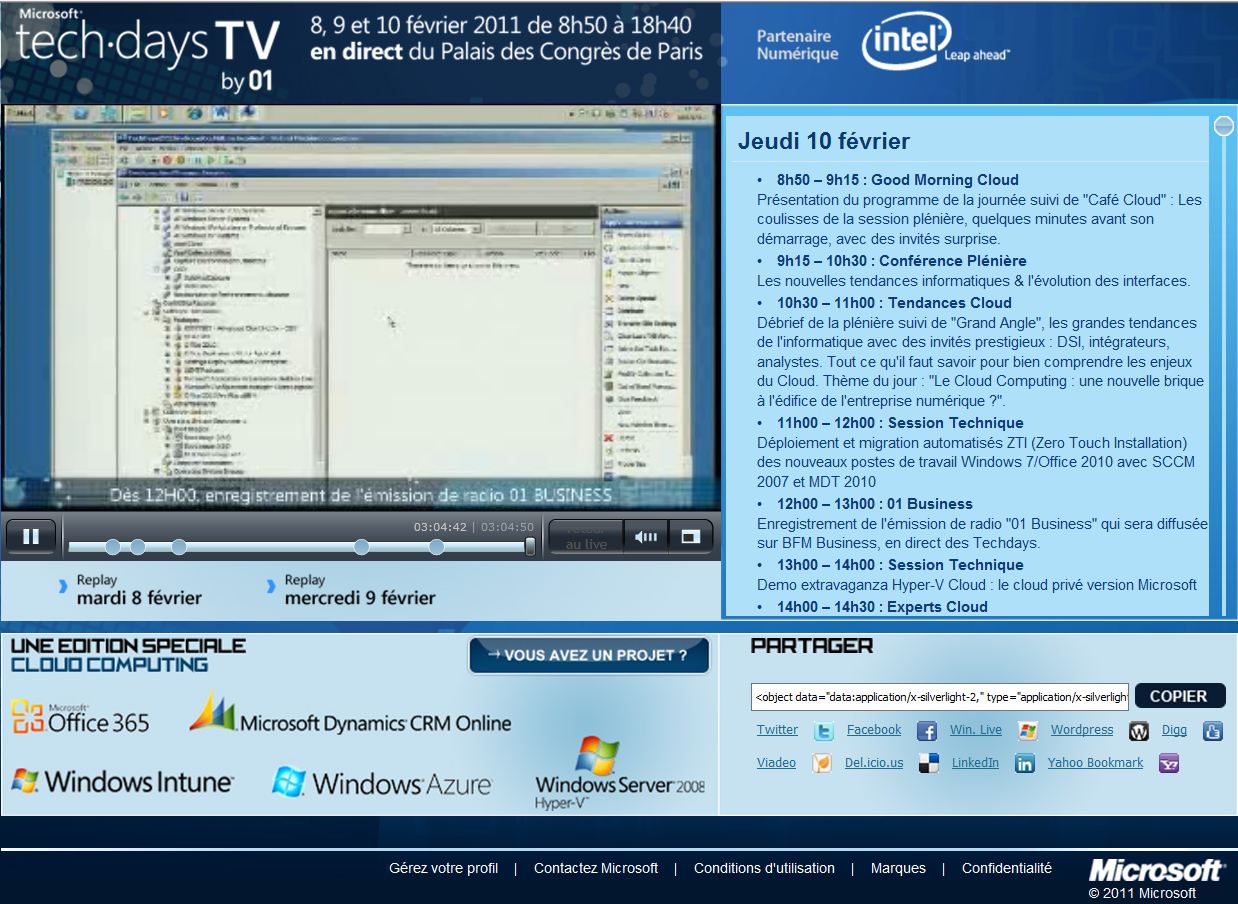The image size is (1238, 904).
Task: Click the Twitter bird share icon
Action: click(x=823, y=731)
